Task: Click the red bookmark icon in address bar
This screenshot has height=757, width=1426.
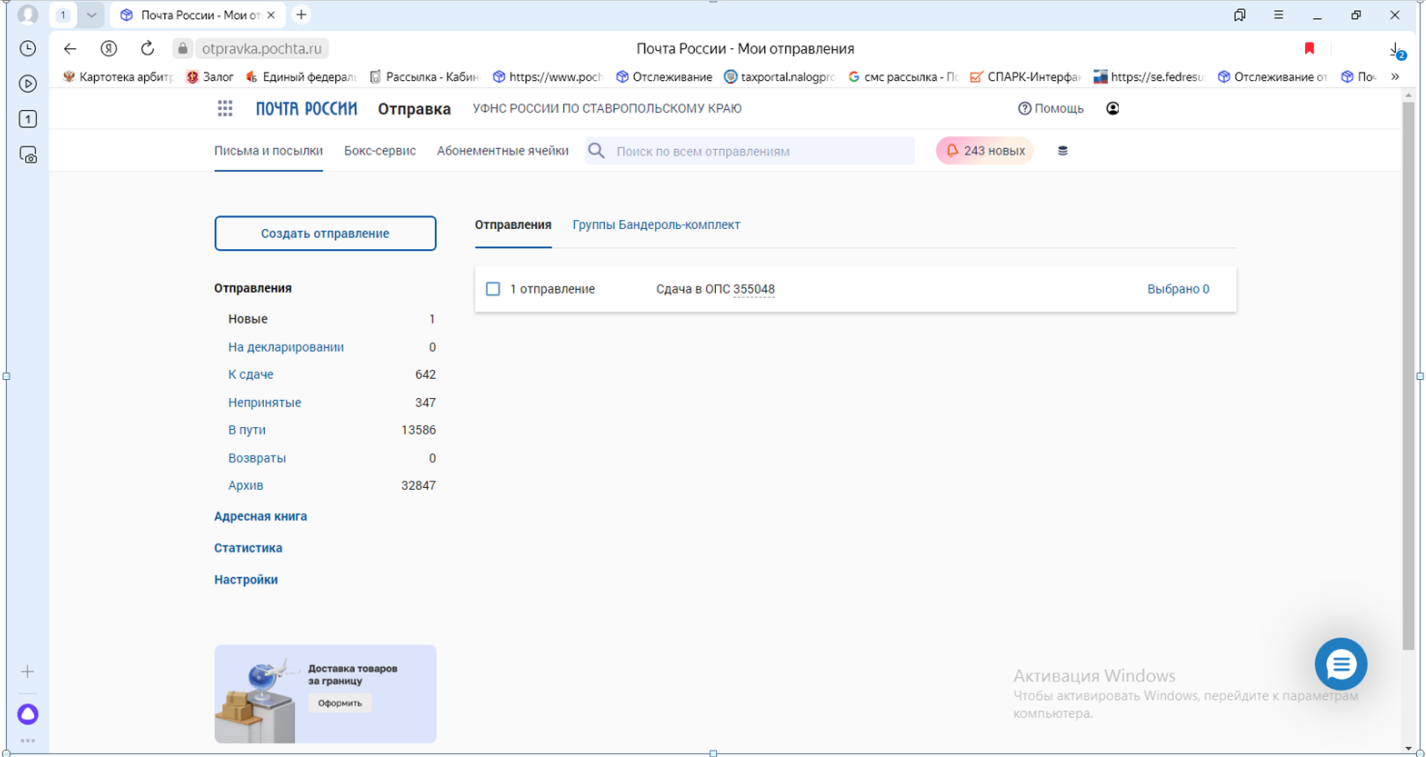Action: point(1309,48)
